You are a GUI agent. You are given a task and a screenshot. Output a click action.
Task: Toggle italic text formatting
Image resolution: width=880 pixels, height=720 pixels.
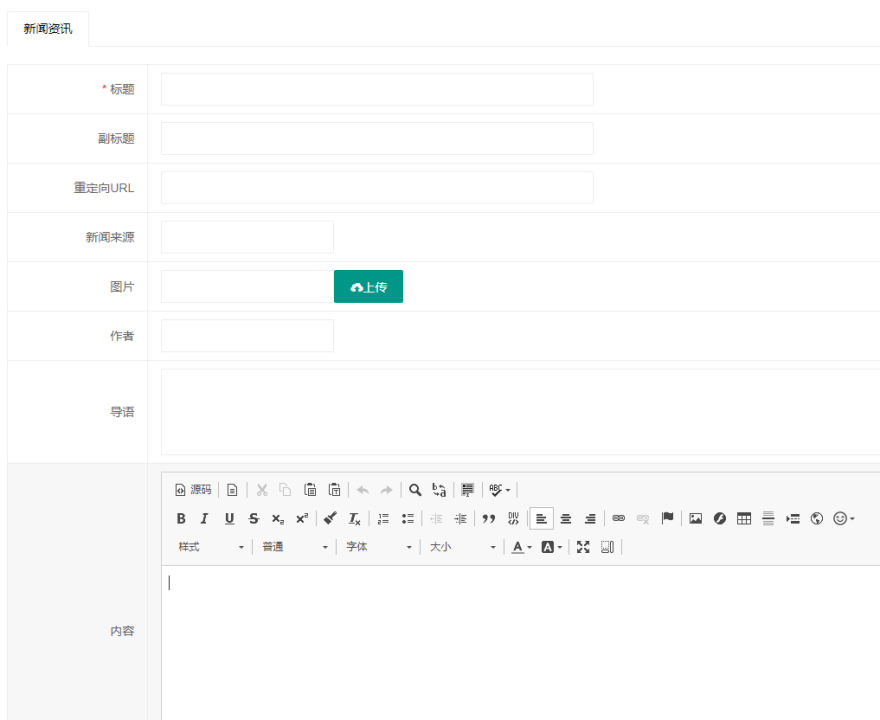click(x=204, y=518)
